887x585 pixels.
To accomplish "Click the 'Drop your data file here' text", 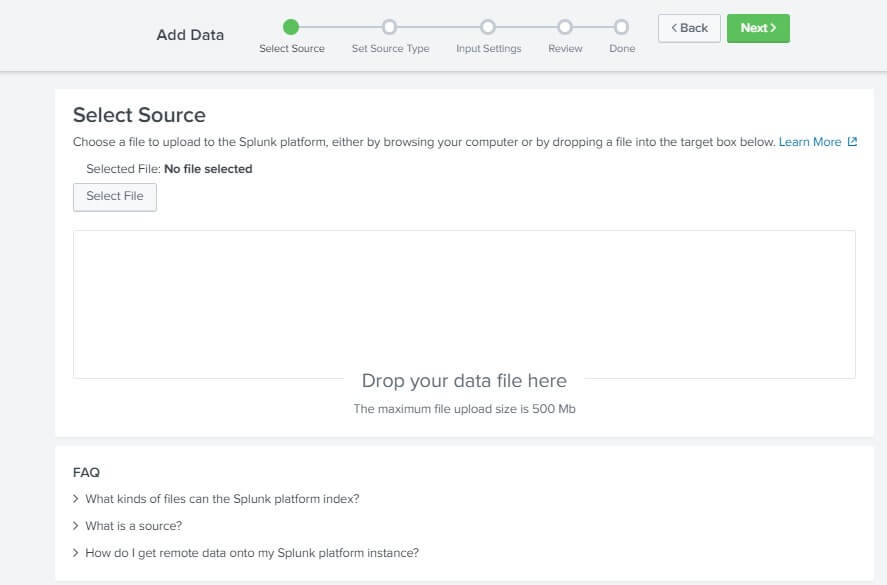I will (x=464, y=381).
